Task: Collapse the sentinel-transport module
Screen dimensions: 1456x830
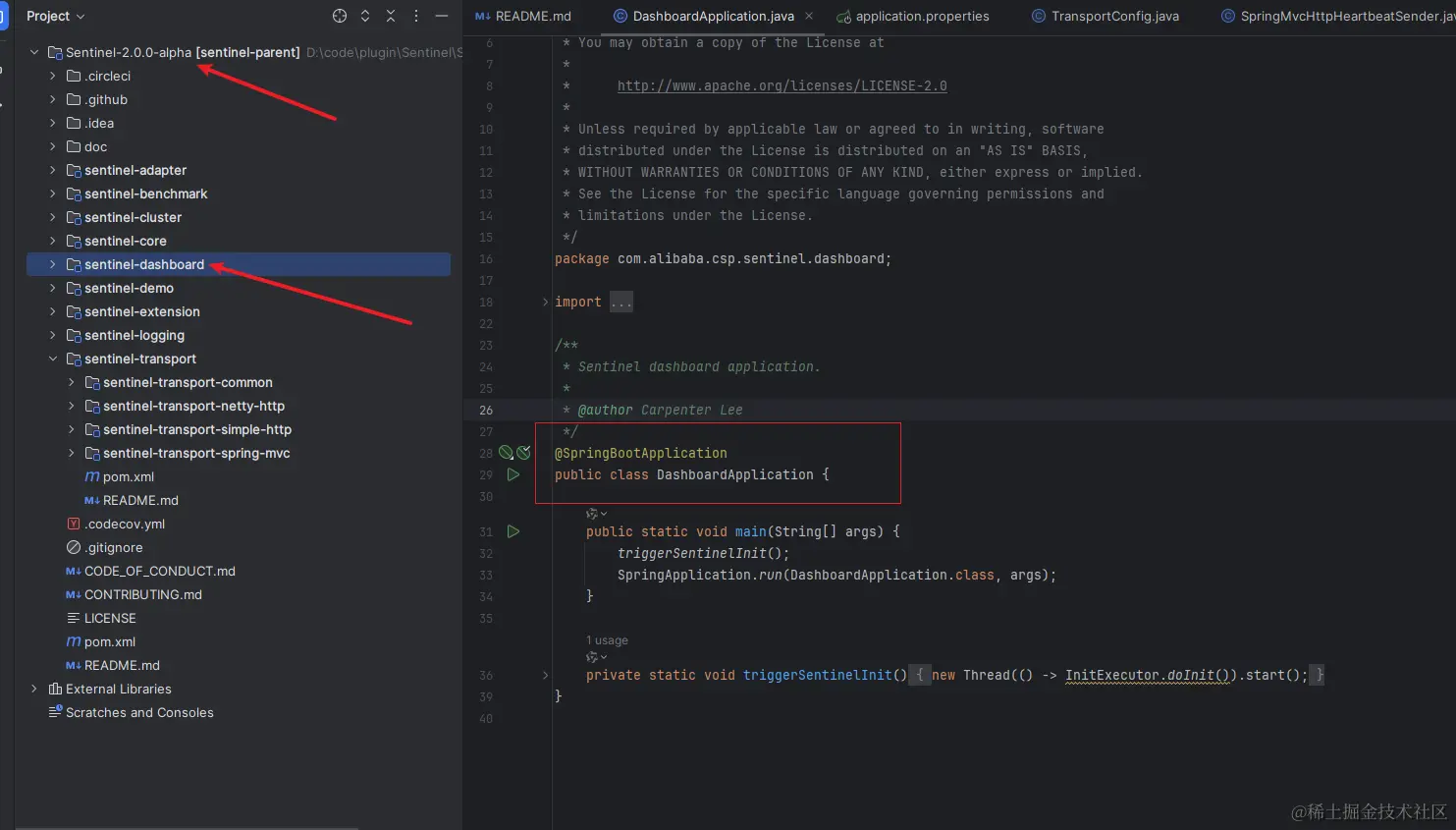Action: [53, 359]
